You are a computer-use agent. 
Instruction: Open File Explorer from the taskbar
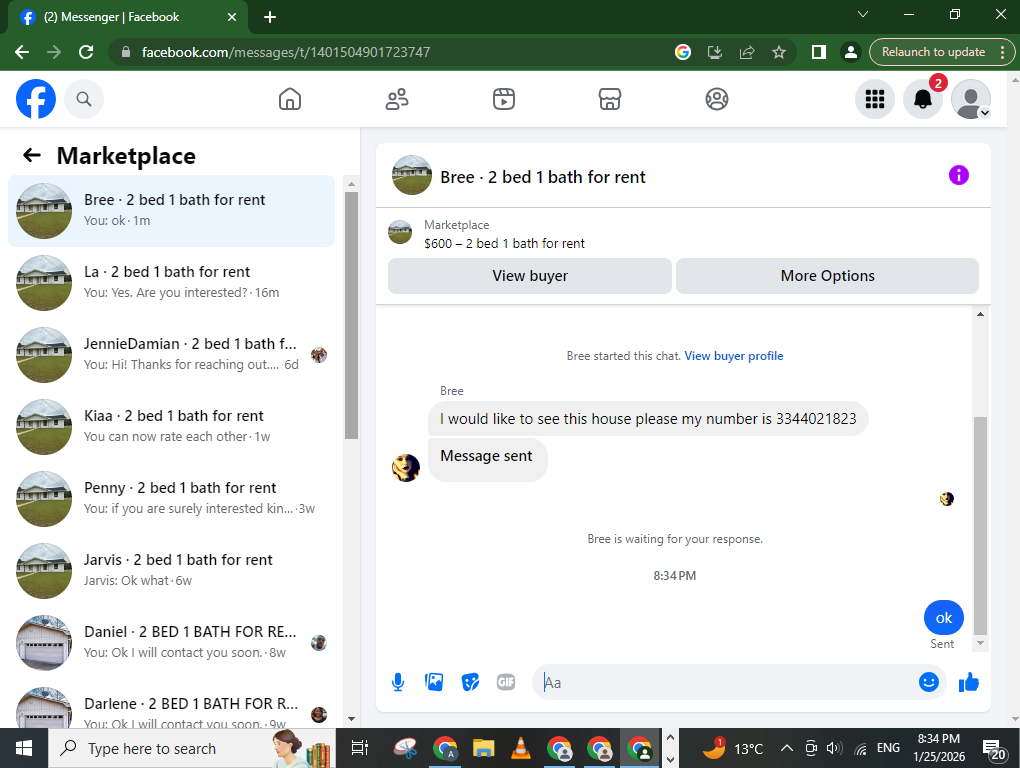click(483, 748)
